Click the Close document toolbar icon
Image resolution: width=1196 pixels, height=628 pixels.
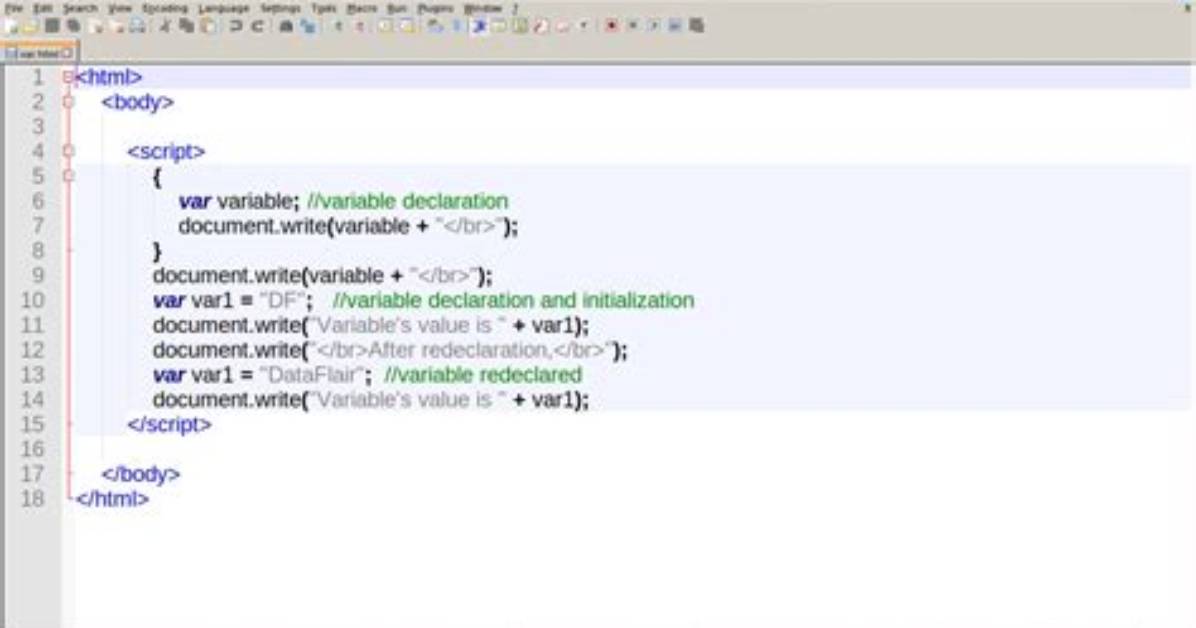tap(96, 26)
